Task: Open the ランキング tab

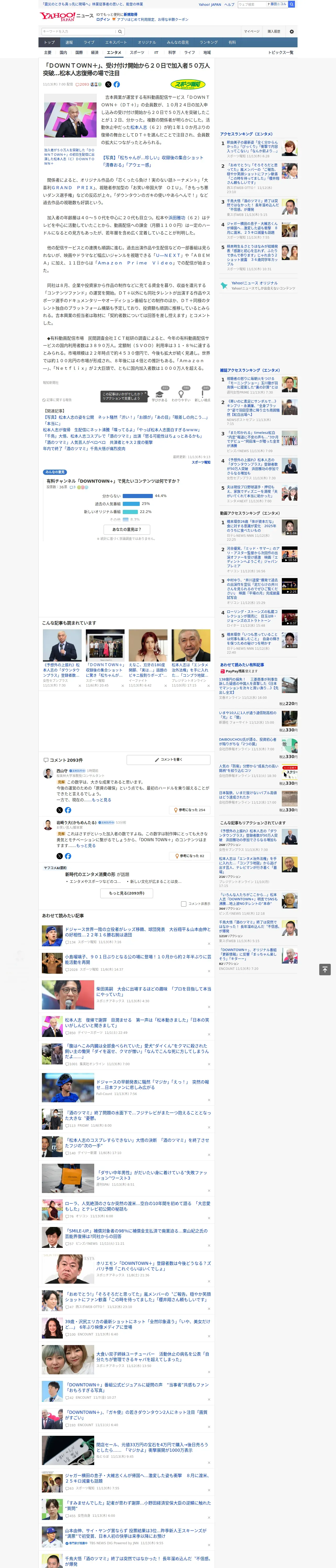Action: pyautogui.click(x=209, y=43)
